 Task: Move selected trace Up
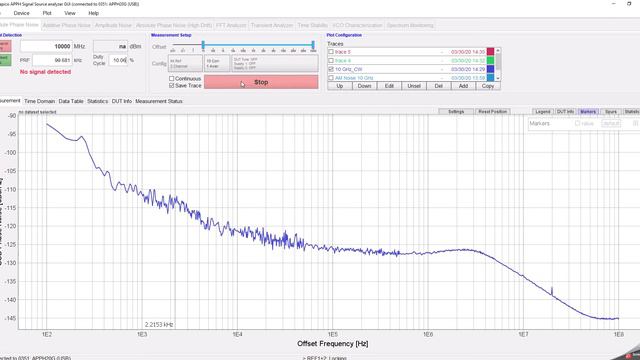(340, 86)
